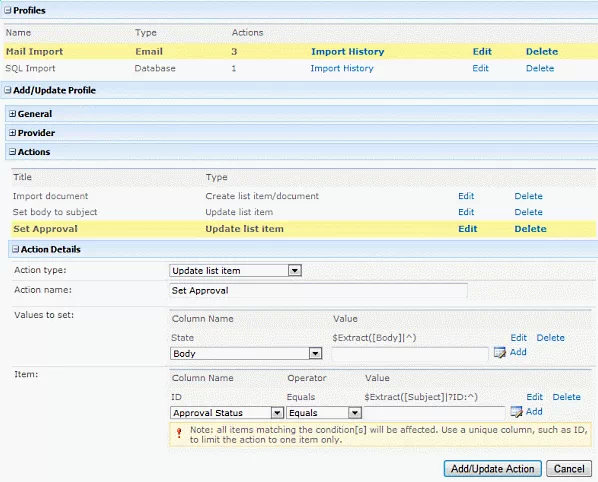Edit the ID condition row
598x482 pixels.
(x=535, y=397)
